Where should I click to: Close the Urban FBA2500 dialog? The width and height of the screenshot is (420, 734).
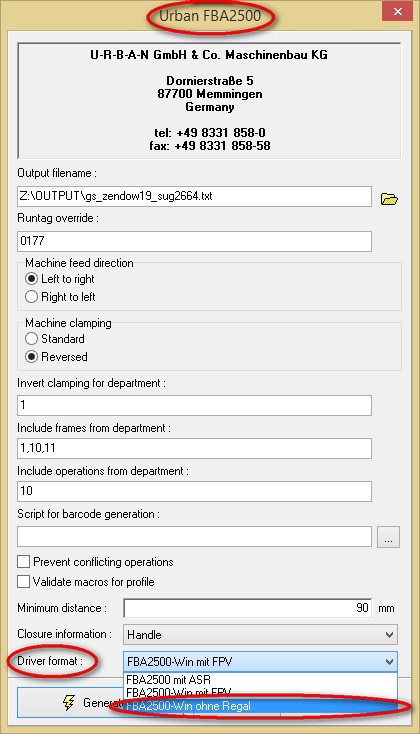(x=397, y=11)
